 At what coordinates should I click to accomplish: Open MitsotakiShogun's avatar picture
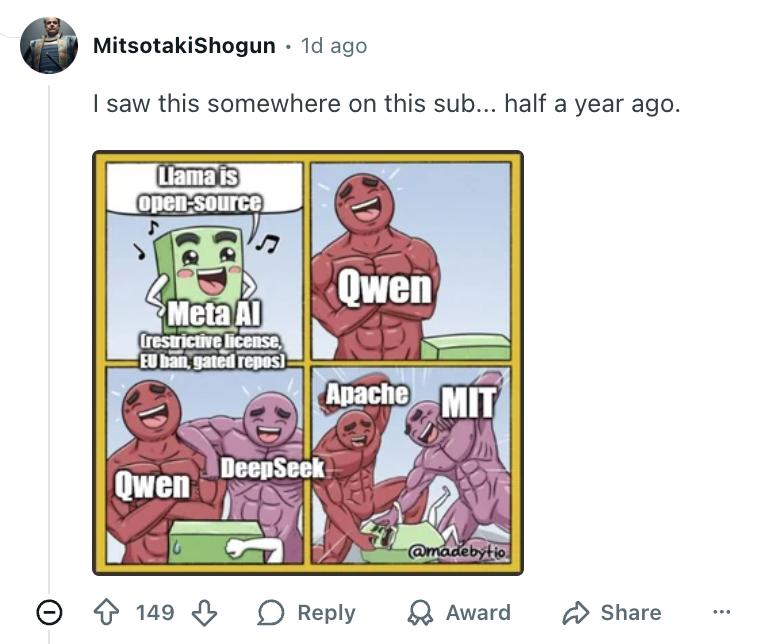pyautogui.click(x=48, y=46)
